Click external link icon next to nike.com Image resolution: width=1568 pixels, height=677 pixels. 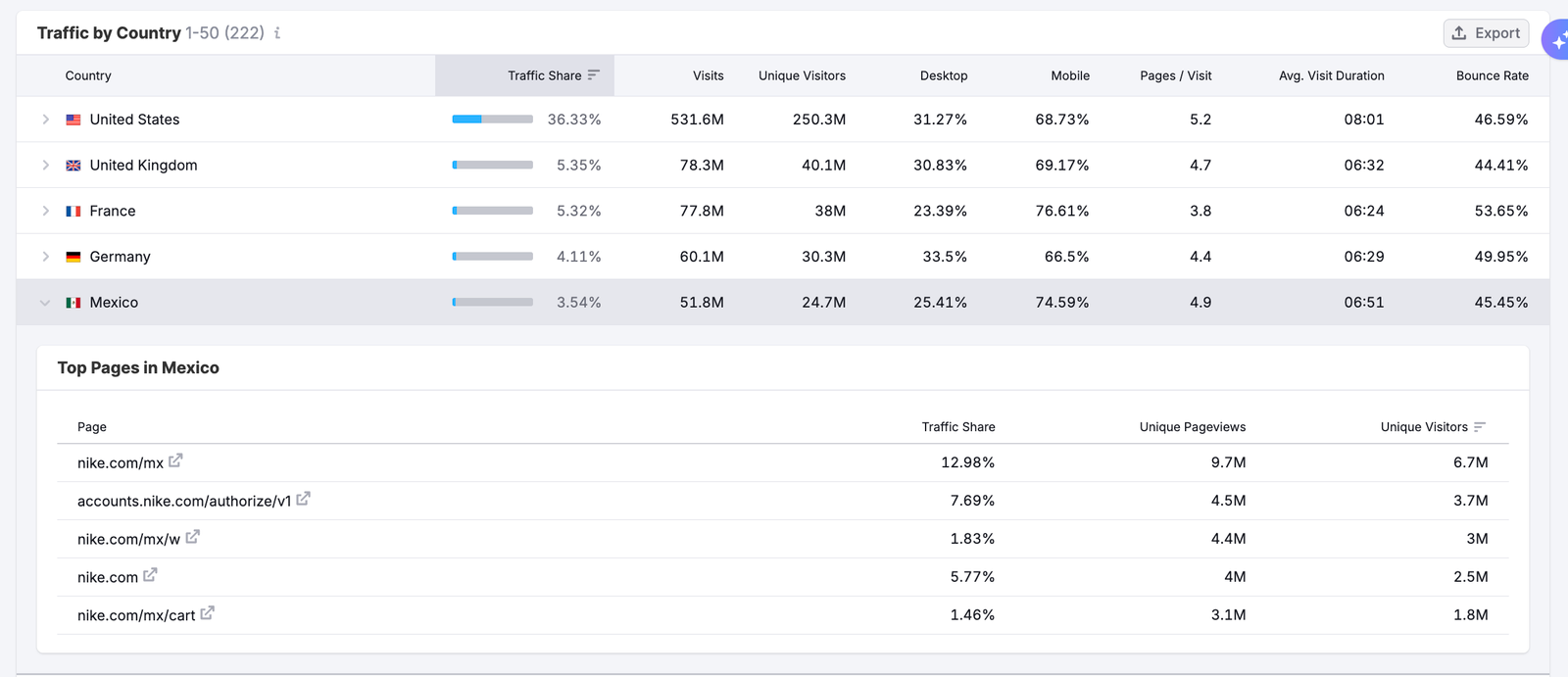tap(150, 575)
